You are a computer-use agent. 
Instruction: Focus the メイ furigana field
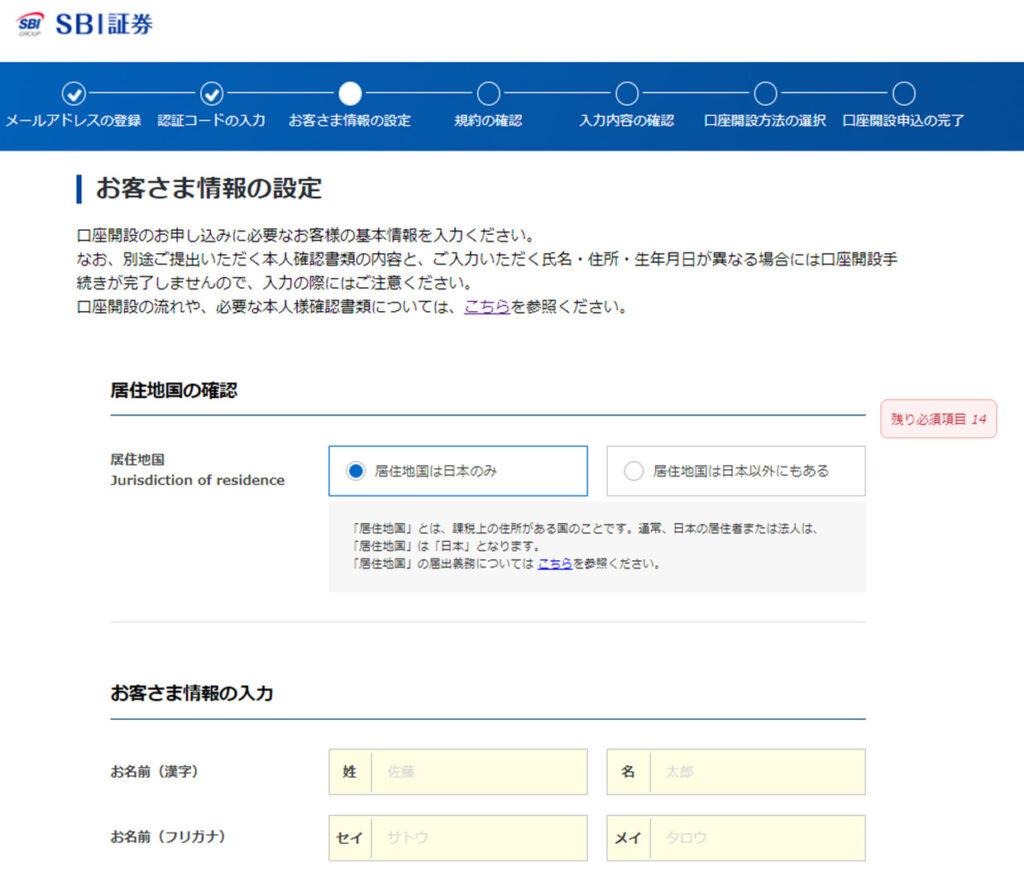tap(736, 838)
